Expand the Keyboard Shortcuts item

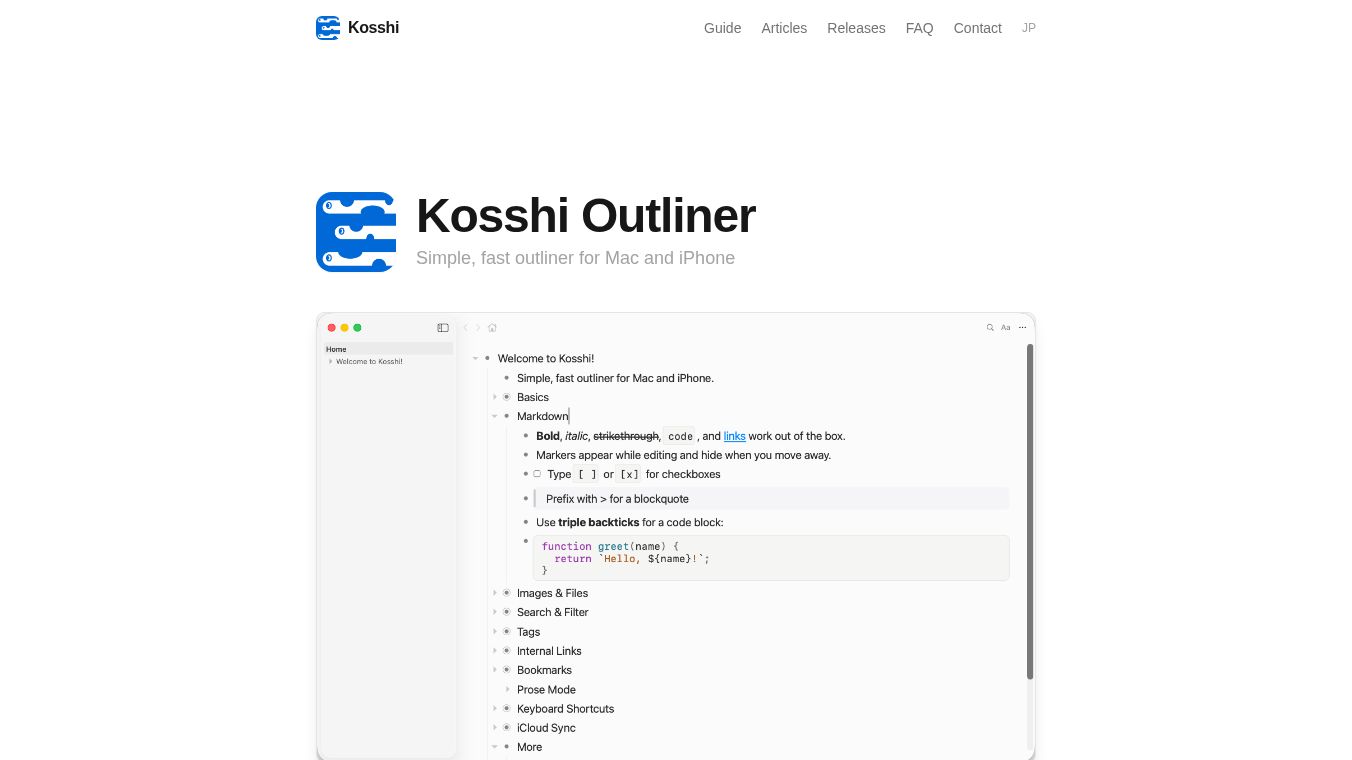494,709
